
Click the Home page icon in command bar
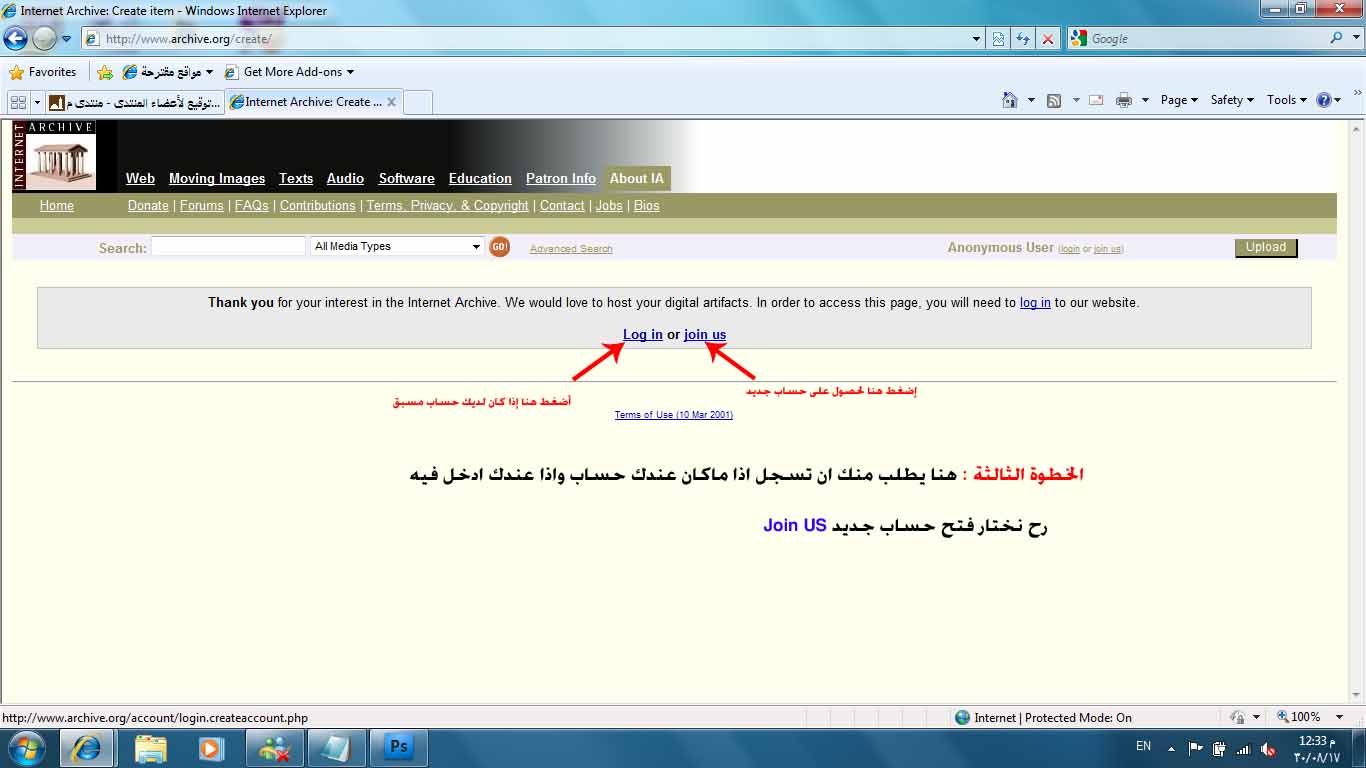[x=1010, y=100]
